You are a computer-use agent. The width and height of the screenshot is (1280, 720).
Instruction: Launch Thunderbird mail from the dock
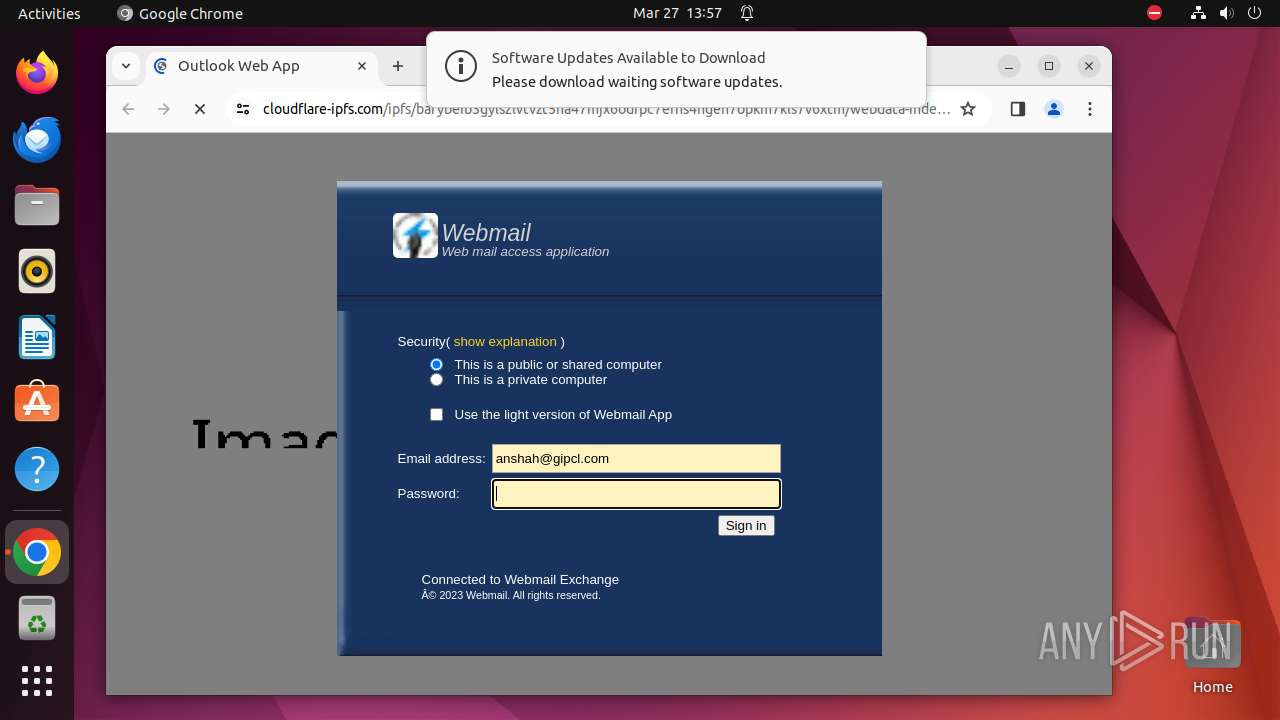pyautogui.click(x=37, y=139)
